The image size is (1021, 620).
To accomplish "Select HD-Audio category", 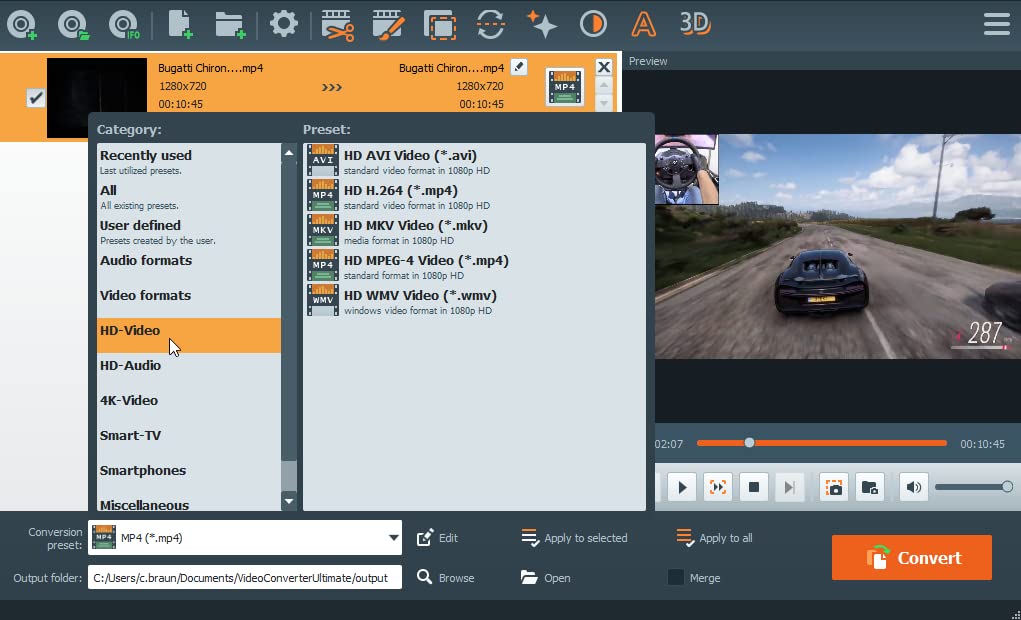I will point(189,371).
